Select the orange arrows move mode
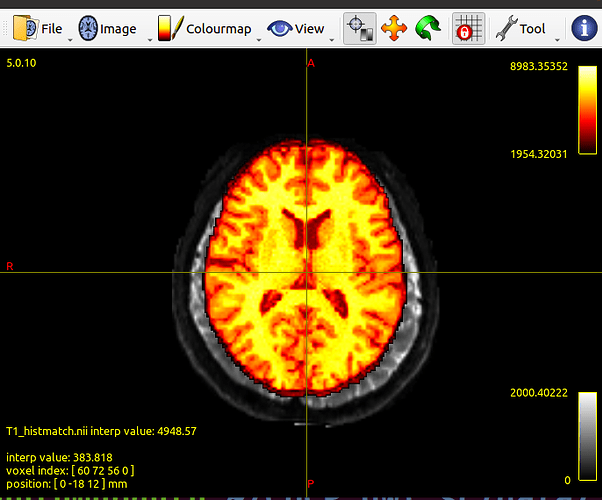The image size is (602, 500). click(x=395, y=28)
